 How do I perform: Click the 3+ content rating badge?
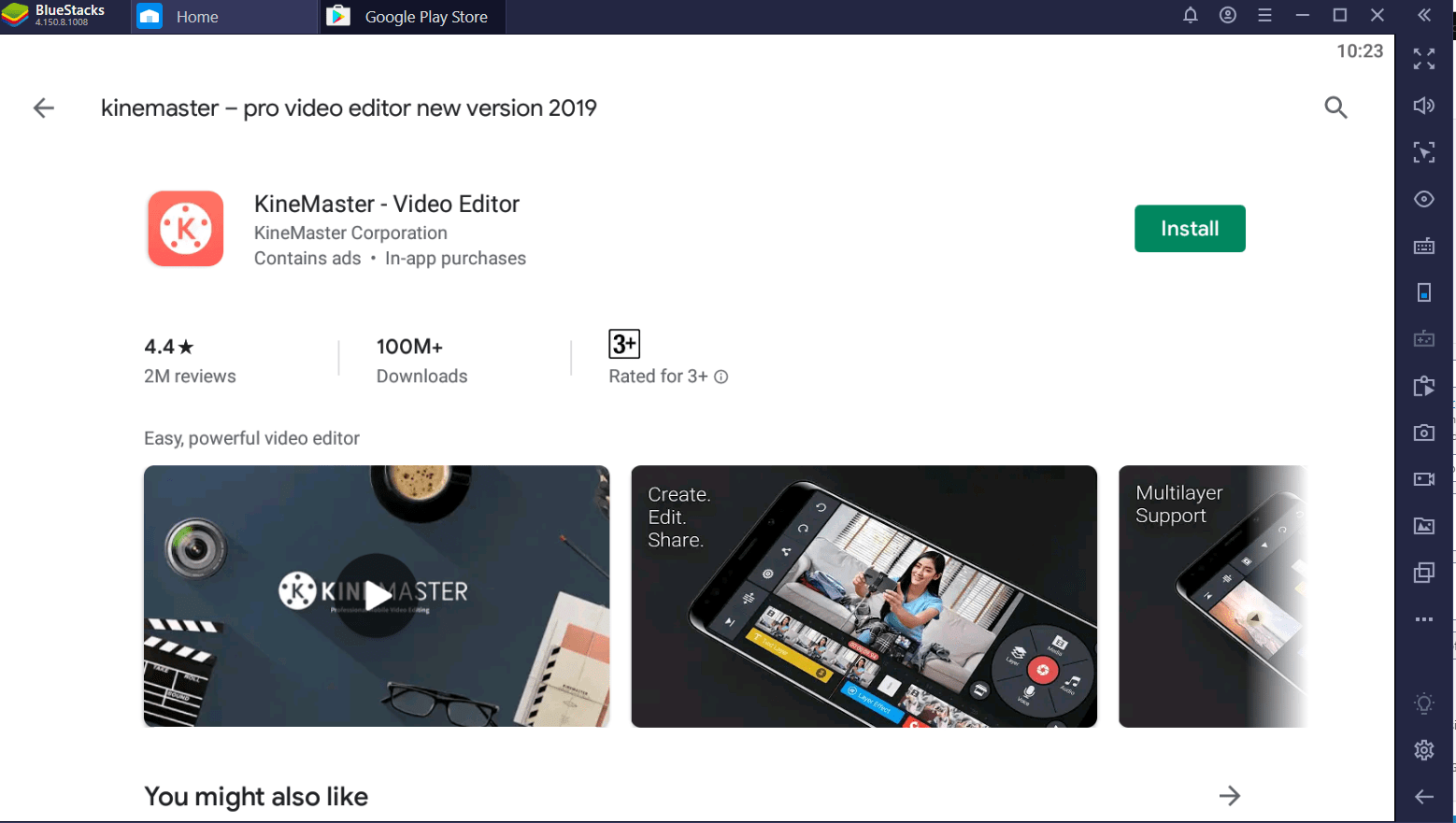pos(624,344)
